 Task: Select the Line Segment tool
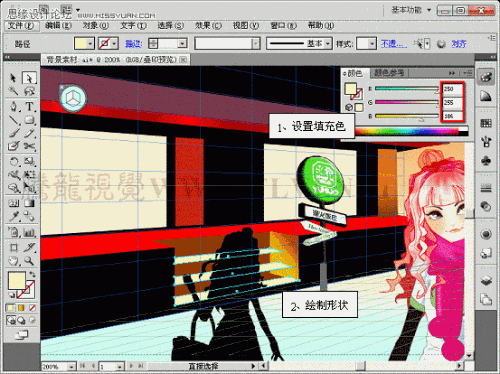tap(13, 120)
